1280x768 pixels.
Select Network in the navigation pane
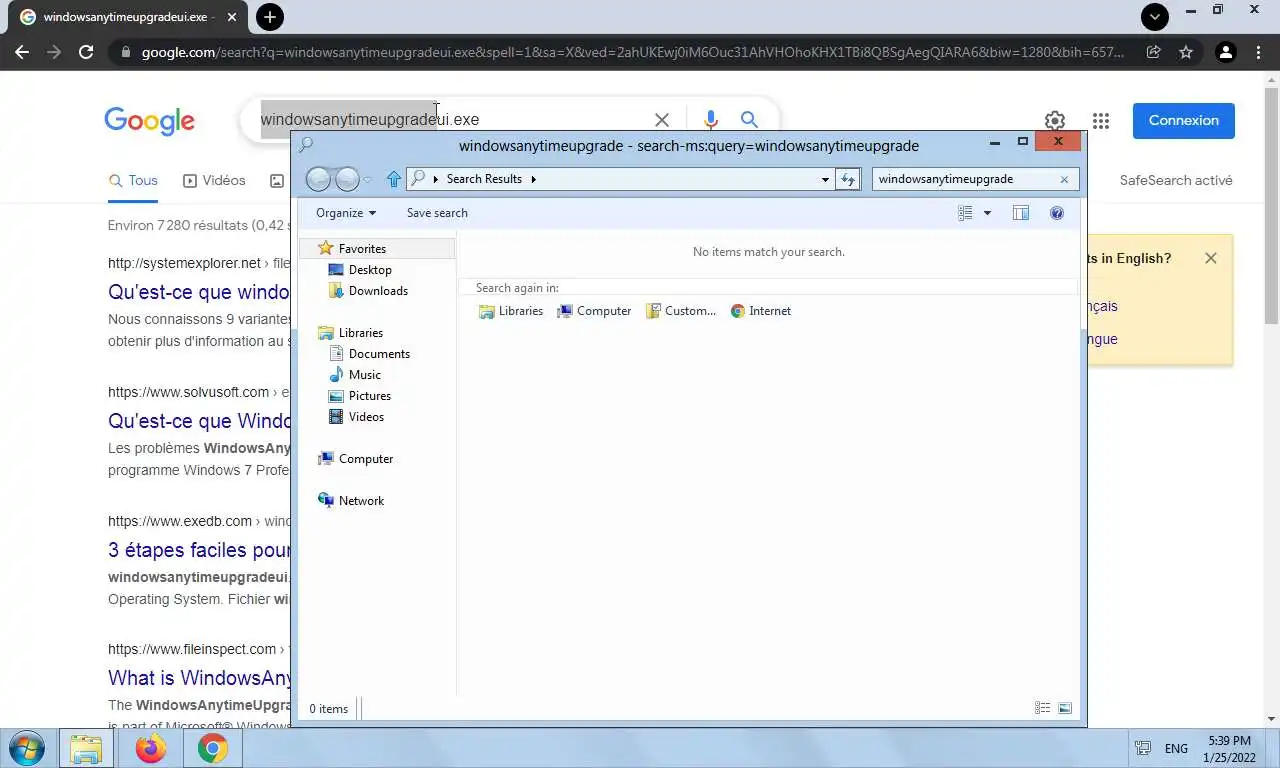[x=361, y=501]
